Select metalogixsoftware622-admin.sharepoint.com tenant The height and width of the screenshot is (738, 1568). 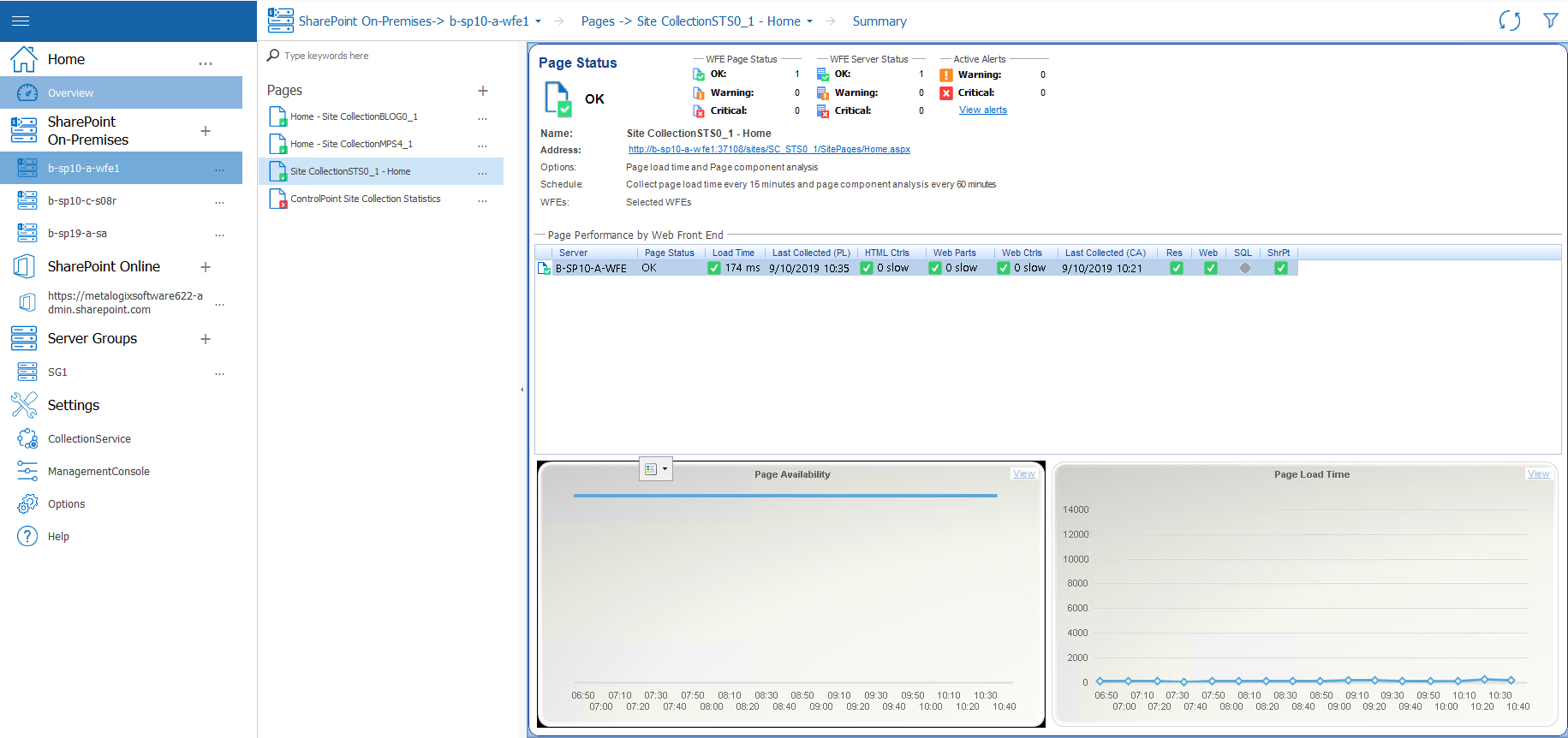click(x=125, y=303)
